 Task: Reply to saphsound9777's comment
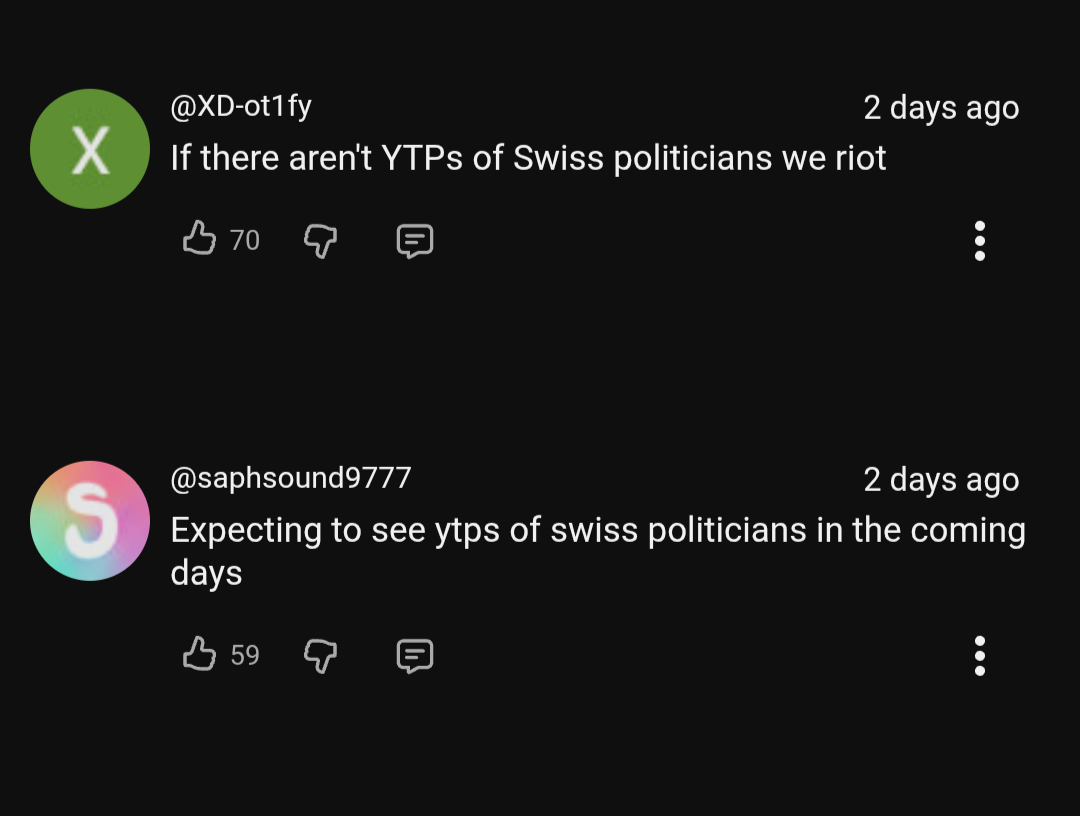(415, 655)
